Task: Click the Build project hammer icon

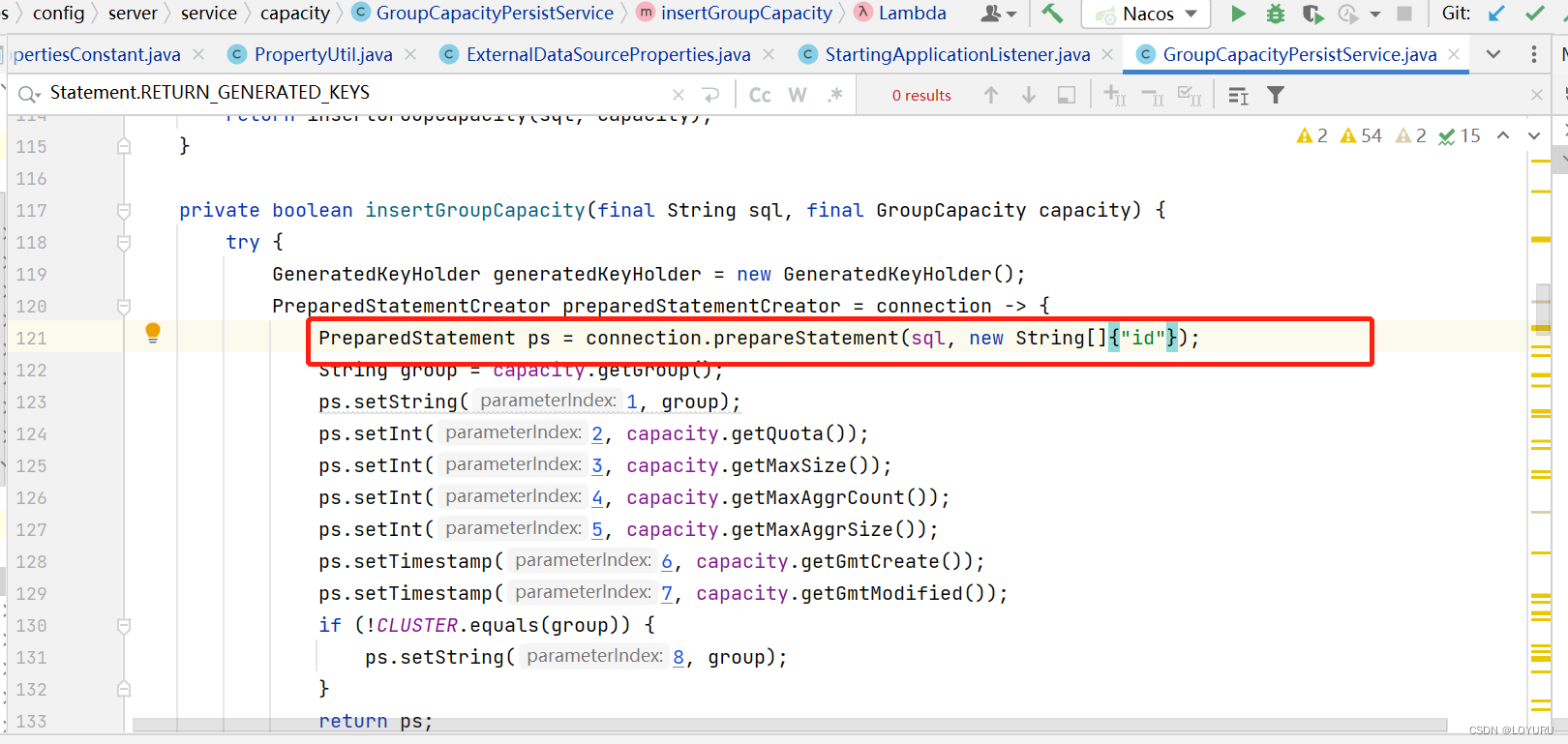Action: point(1052,14)
